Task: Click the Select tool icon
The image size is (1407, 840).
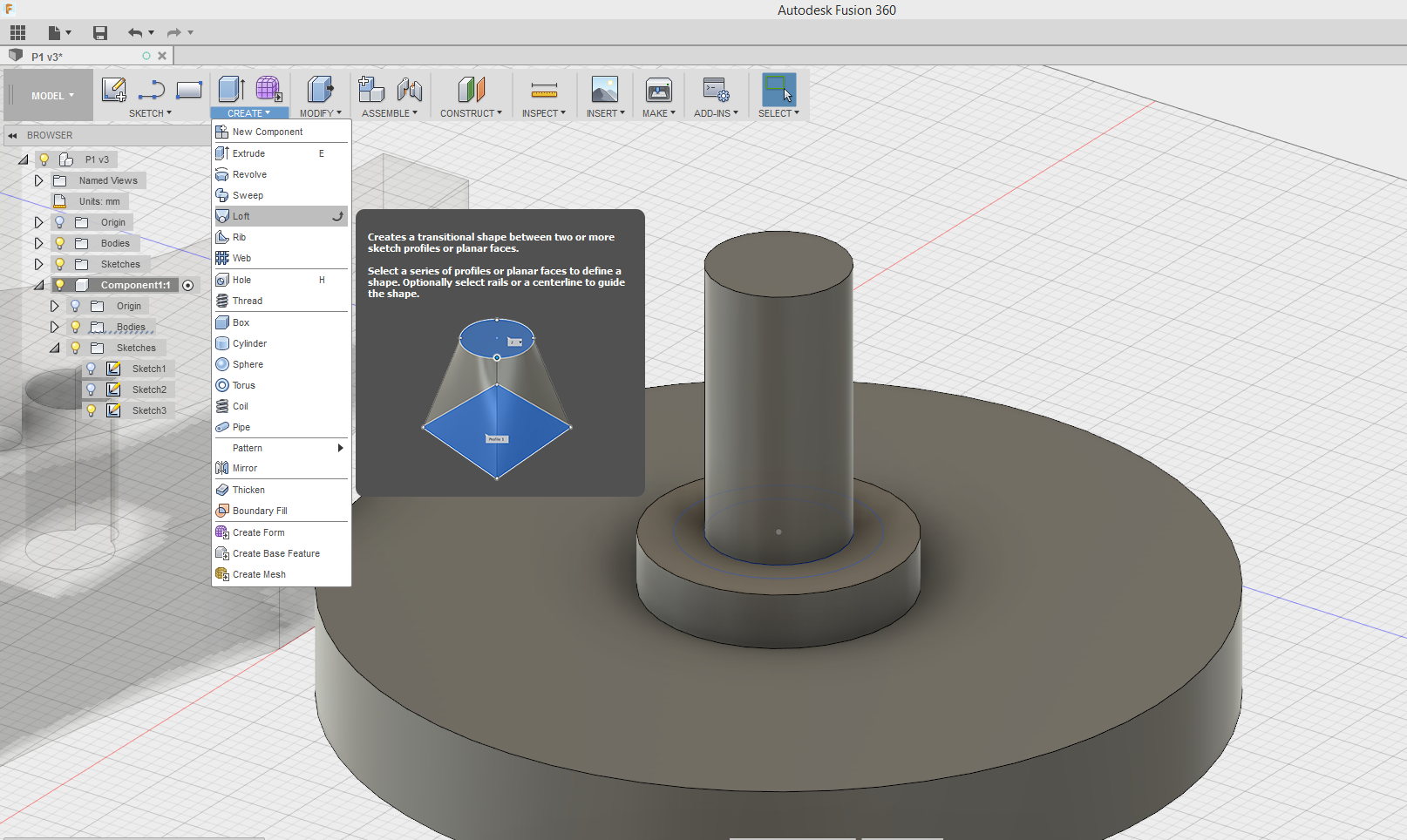Action: [778, 89]
